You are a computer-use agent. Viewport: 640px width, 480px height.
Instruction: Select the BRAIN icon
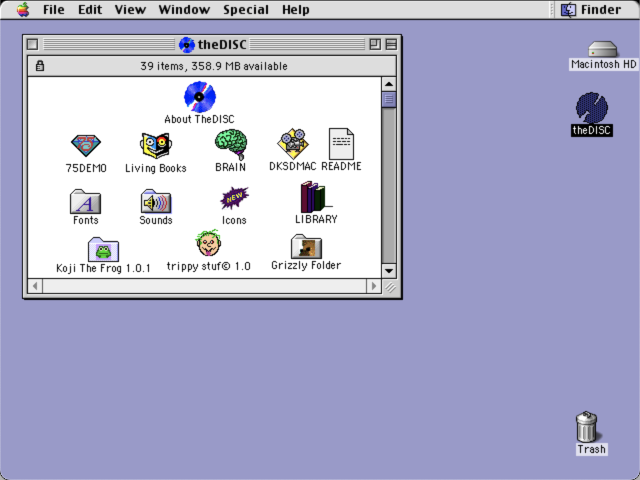231,144
